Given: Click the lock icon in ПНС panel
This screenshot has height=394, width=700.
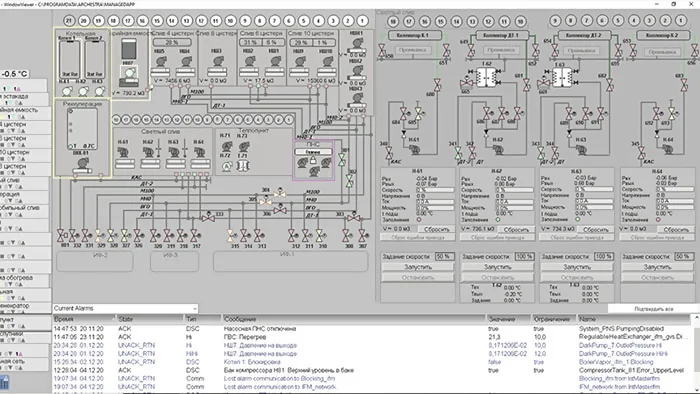Looking at the screenshot, I should (x=313, y=160).
